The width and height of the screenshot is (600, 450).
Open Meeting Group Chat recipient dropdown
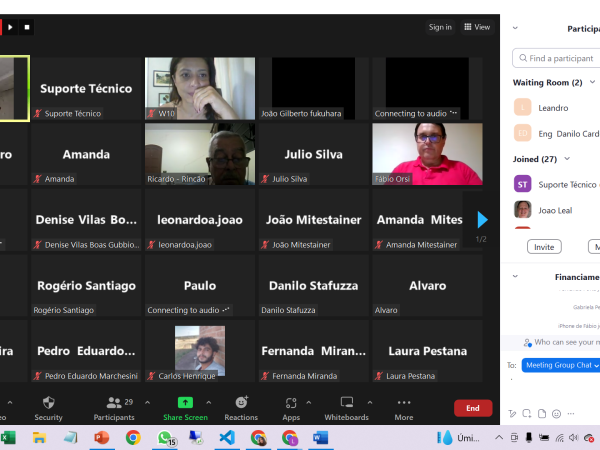click(561, 365)
